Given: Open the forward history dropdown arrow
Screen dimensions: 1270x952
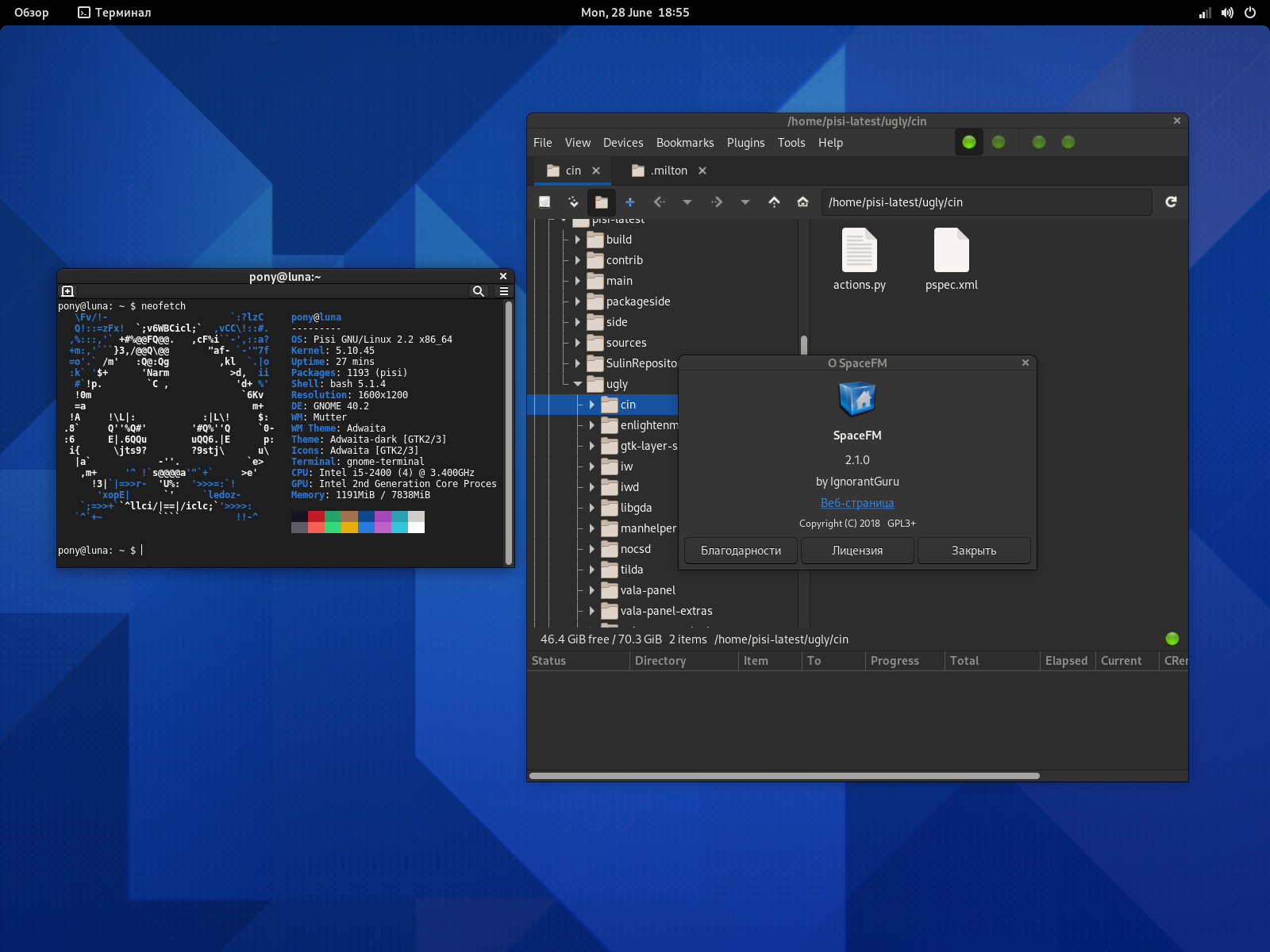Looking at the screenshot, I should [745, 202].
